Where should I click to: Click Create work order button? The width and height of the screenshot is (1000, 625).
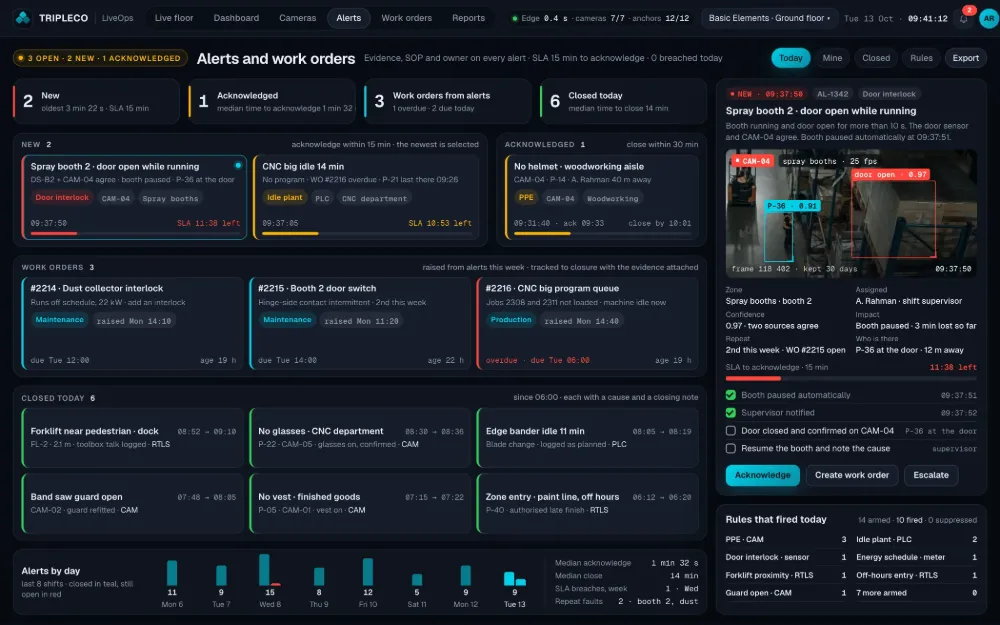point(851,475)
